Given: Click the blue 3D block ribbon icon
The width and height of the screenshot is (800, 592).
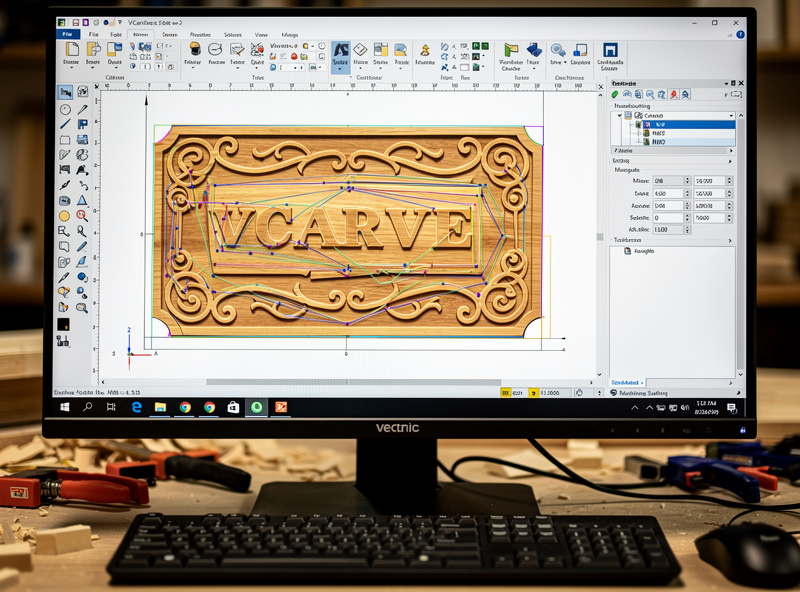Looking at the screenshot, I should click(x=534, y=50).
